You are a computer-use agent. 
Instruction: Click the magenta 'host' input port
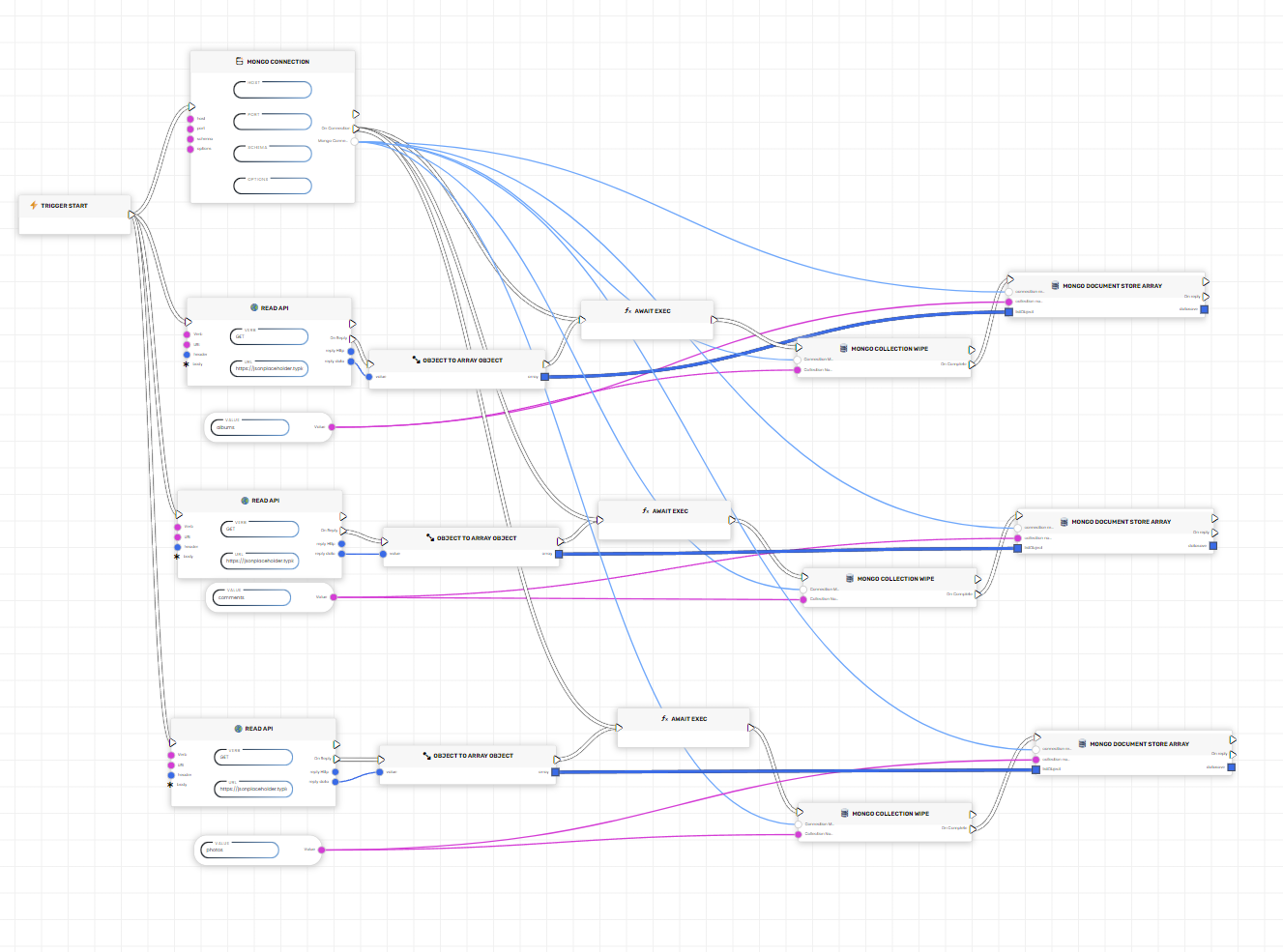tap(190, 119)
